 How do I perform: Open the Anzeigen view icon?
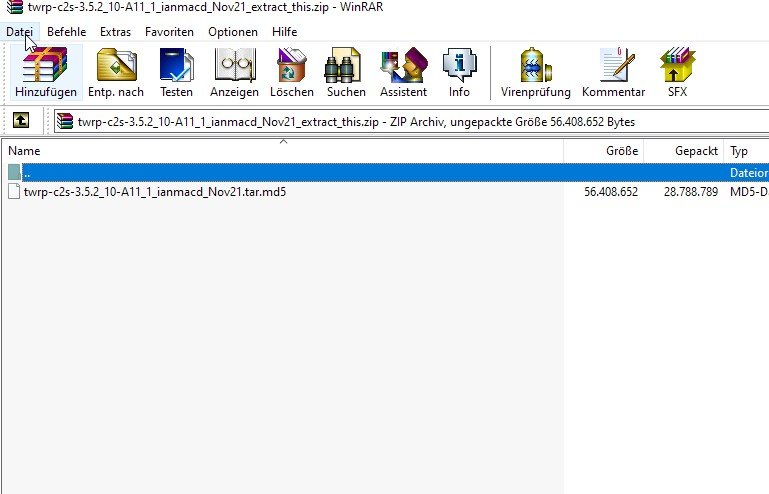click(234, 72)
